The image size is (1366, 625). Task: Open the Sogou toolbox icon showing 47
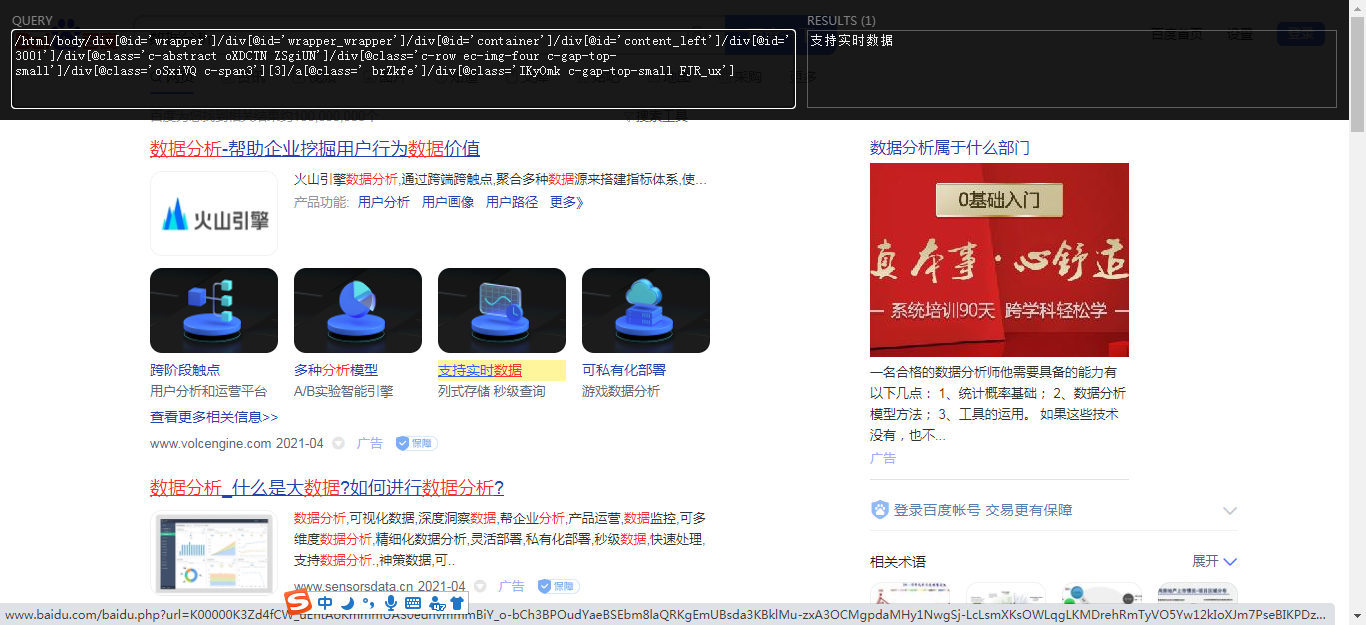click(x=437, y=605)
